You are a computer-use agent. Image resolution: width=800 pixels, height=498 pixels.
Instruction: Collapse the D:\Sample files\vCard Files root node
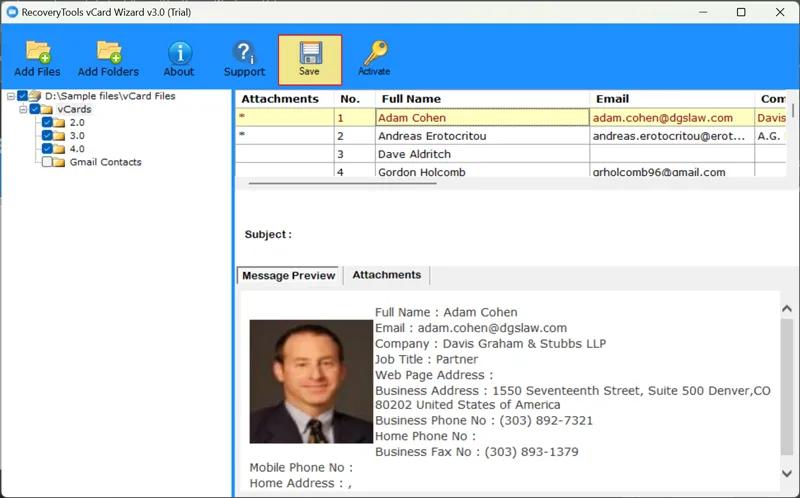pyautogui.click(x=9, y=96)
